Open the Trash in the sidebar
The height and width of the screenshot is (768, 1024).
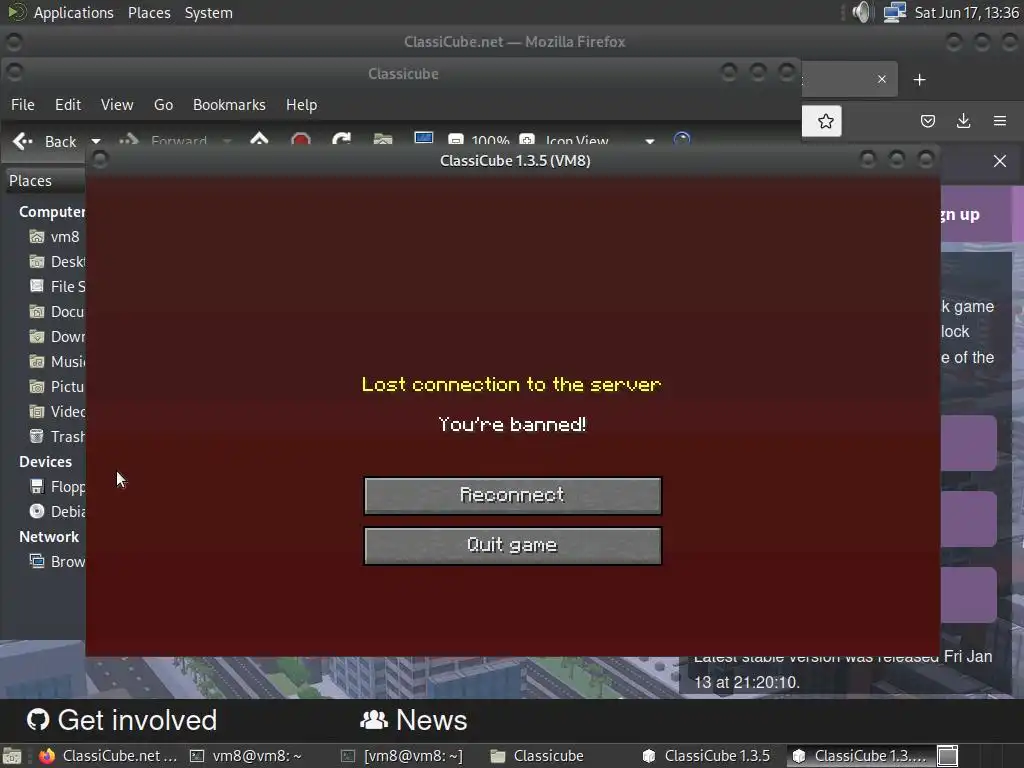(x=57, y=437)
